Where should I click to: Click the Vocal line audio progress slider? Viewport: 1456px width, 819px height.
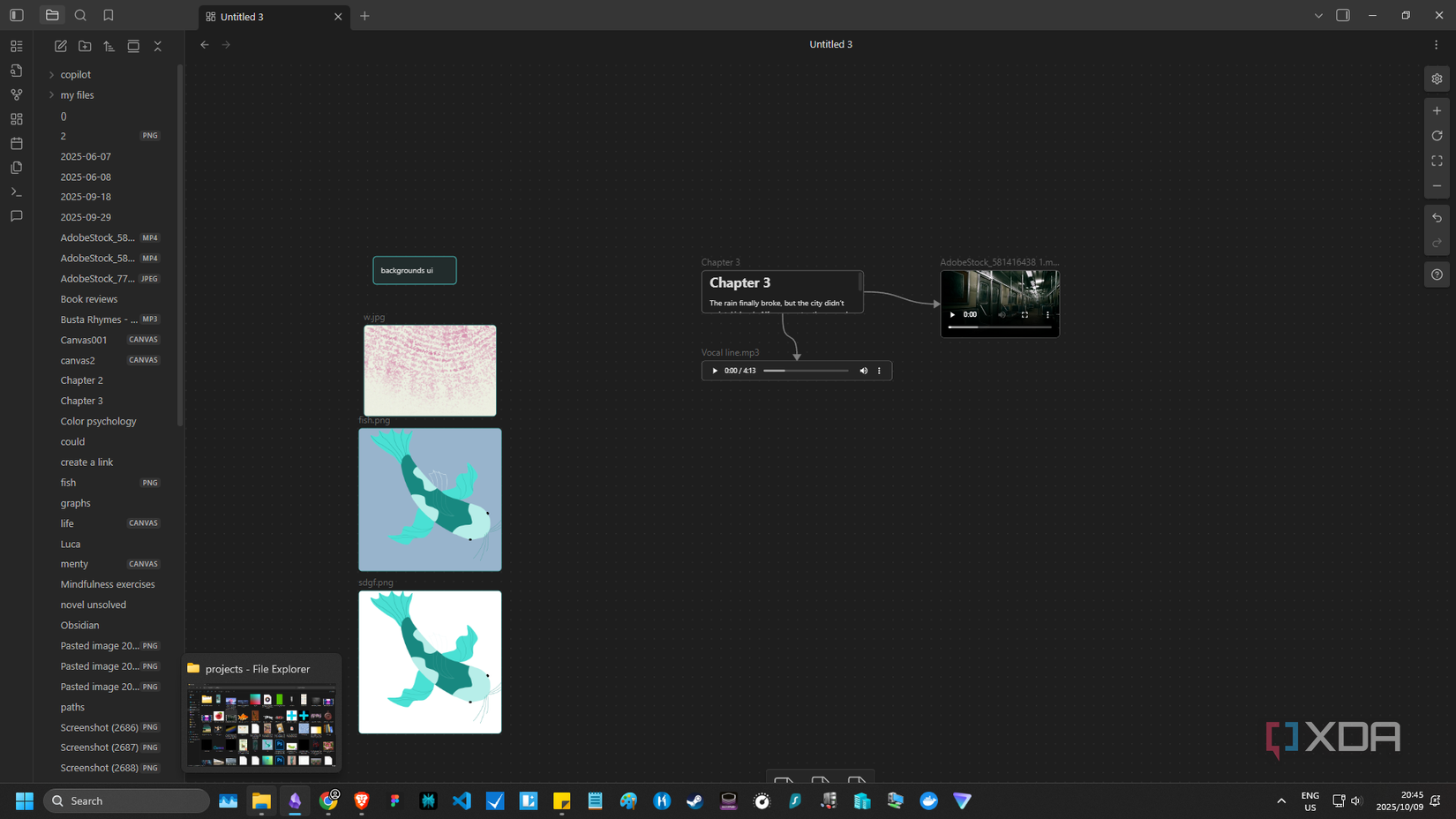(805, 371)
